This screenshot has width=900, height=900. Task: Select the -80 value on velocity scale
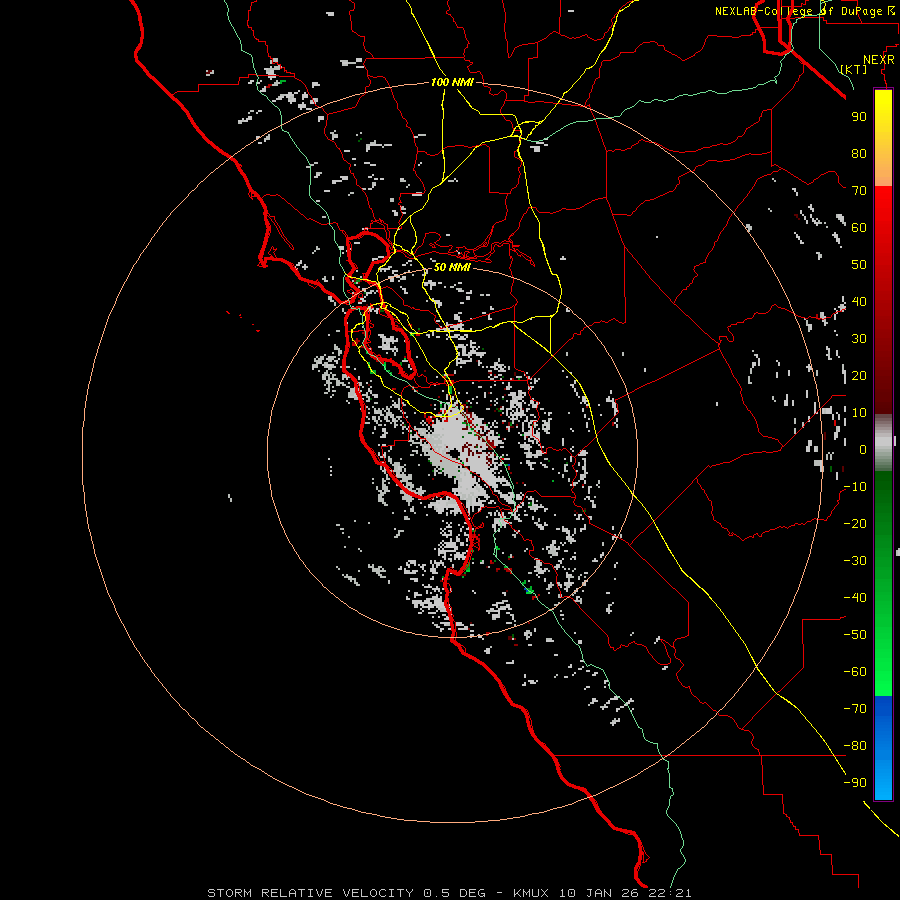point(855,746)
